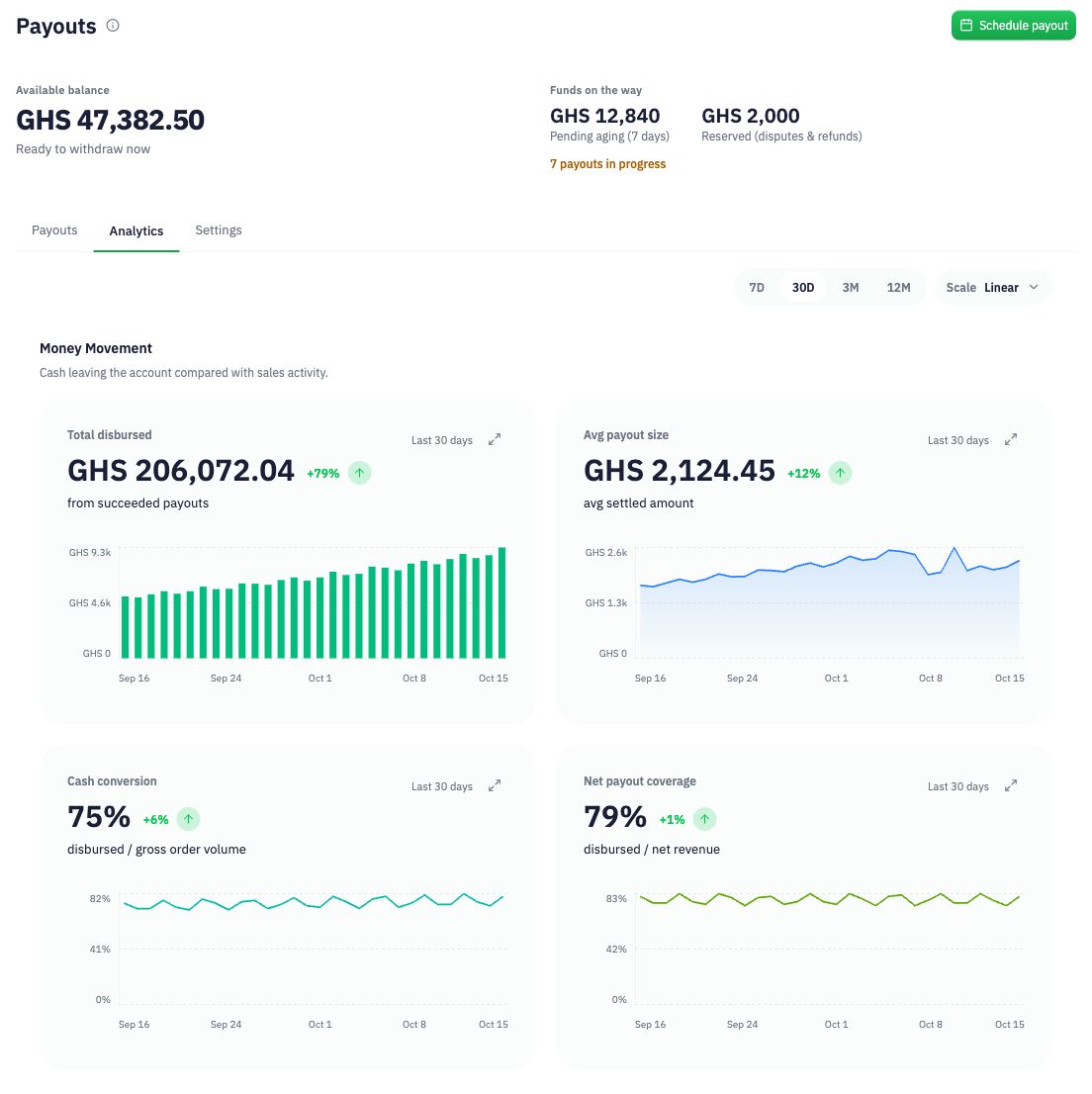Click Last 30 days label in Net payout coverage
This screenshot has height=1094, width=1092.
click(x=958, y=786)
